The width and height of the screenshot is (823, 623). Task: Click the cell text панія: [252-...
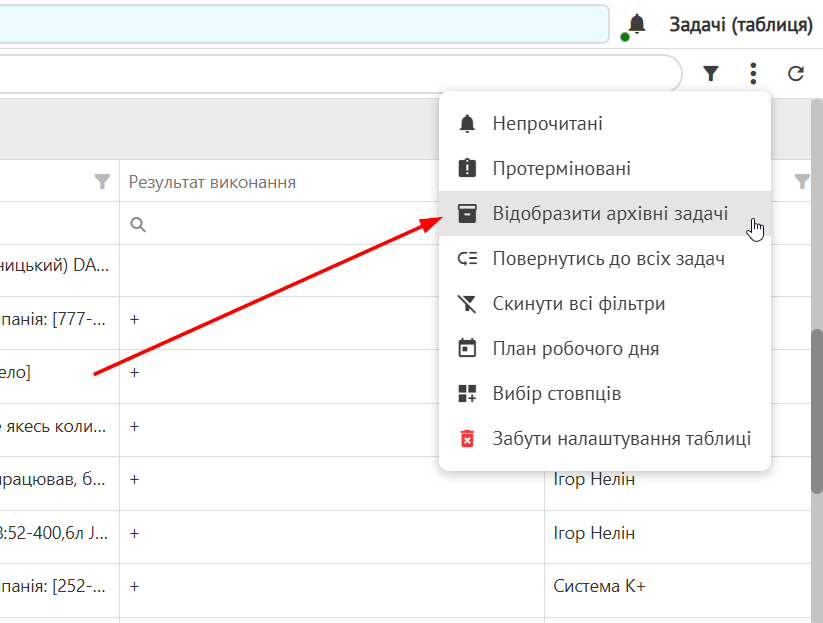tap(53, 586)
